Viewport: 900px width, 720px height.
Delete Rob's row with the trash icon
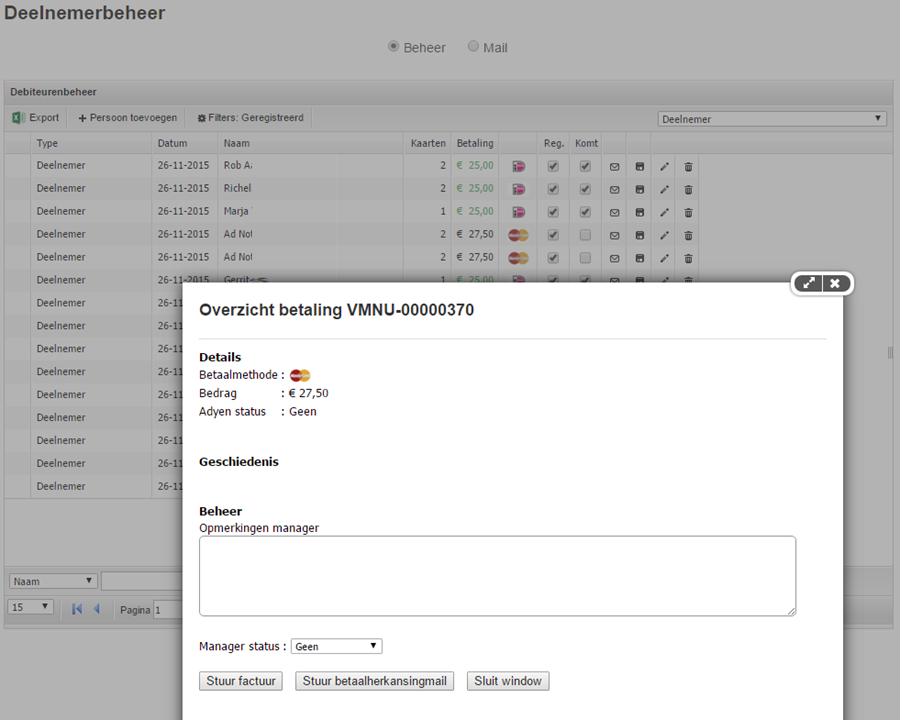(x=688, y=166)
